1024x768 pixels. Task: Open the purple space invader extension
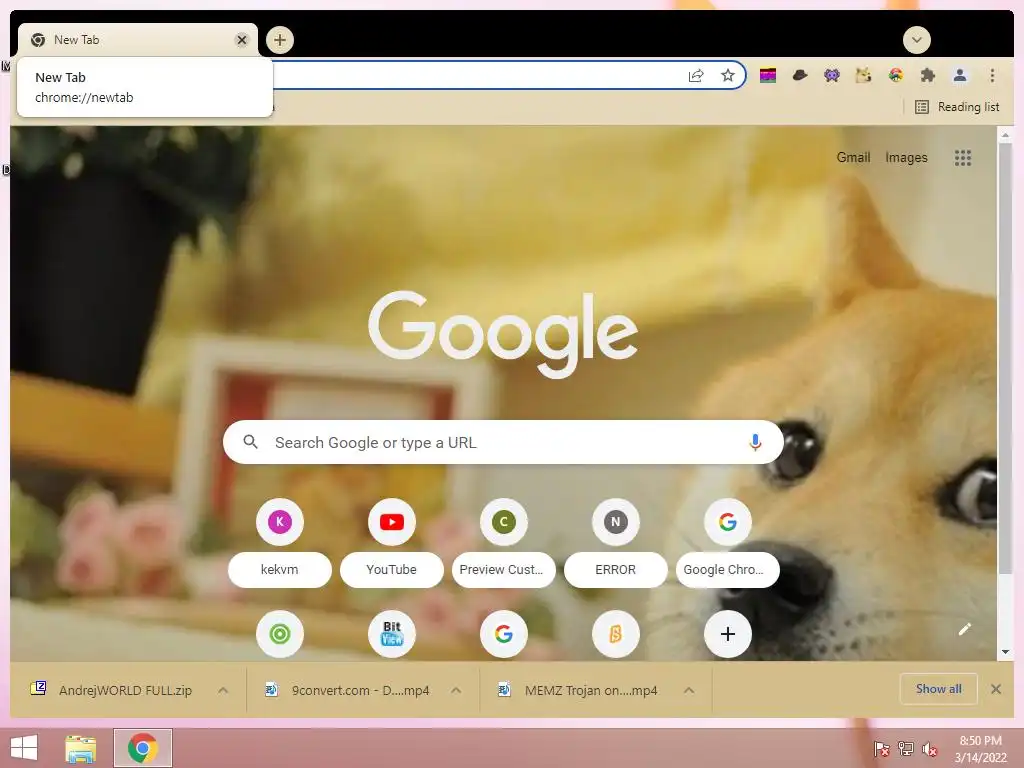pyautogui.click(x=831, y=76)
